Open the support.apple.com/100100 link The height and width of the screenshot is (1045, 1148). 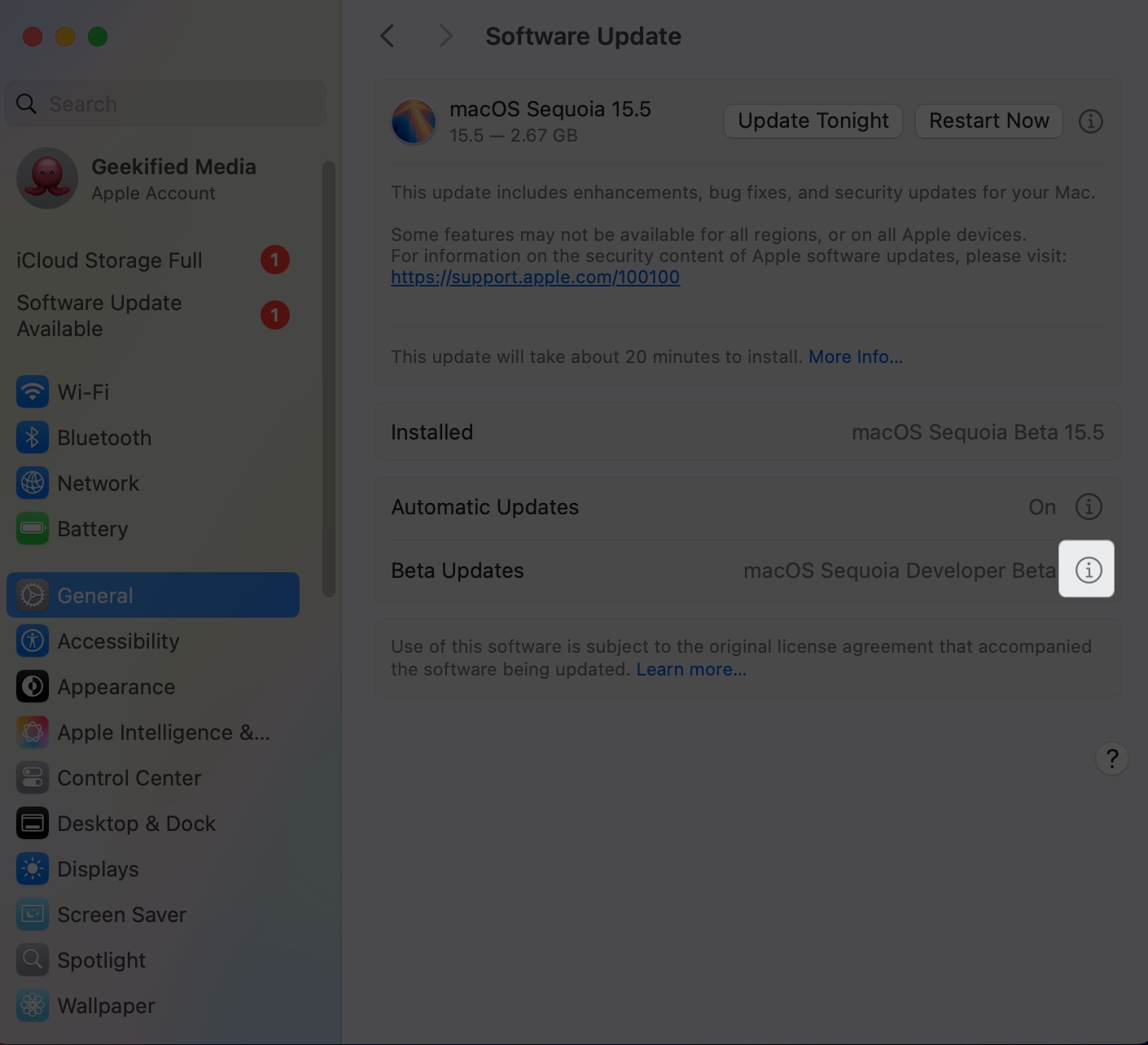pyautogui.click(x=535, y=277)
